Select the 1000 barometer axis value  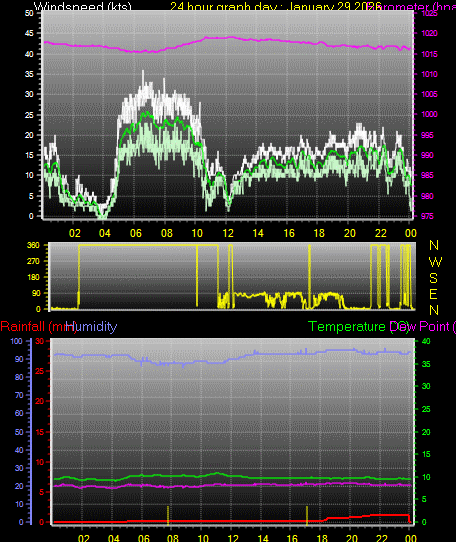coord(429,114)
